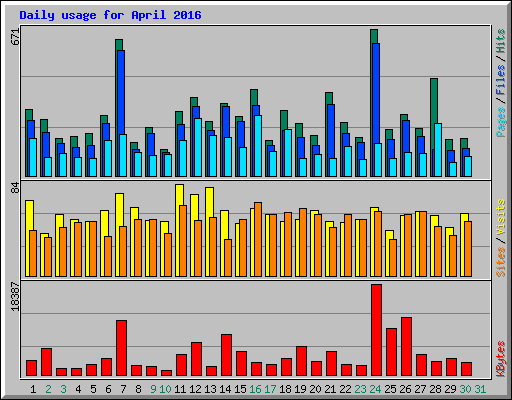Viewport: 512px width, 400px height.
Task: Select day label "6" on the x-axis
Action: 108,389
